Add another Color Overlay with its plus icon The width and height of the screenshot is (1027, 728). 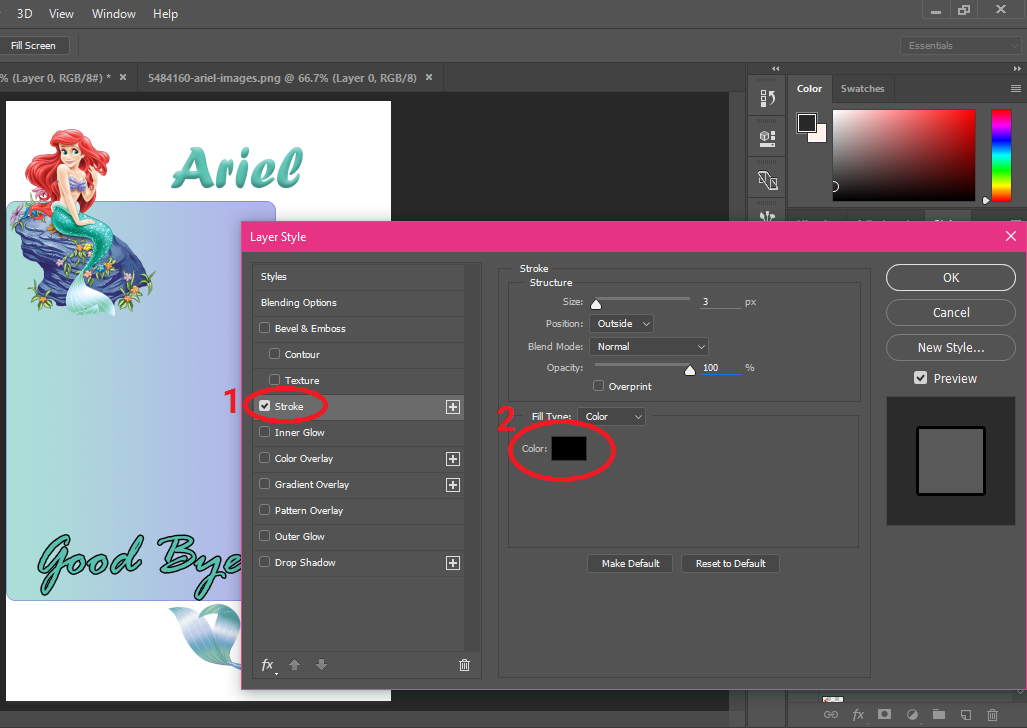(x=453, y=459)
